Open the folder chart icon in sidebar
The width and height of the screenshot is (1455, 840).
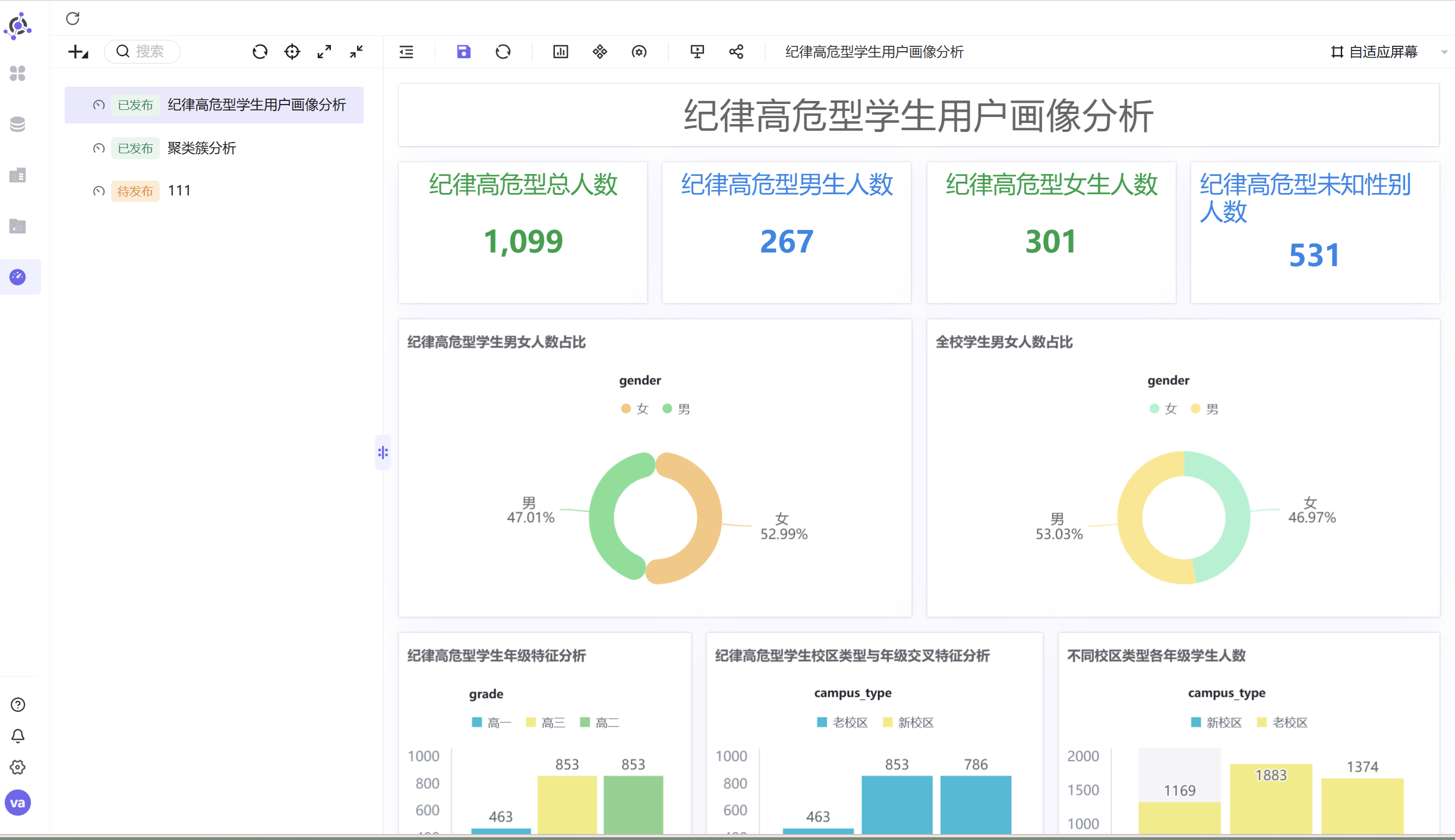18,226
